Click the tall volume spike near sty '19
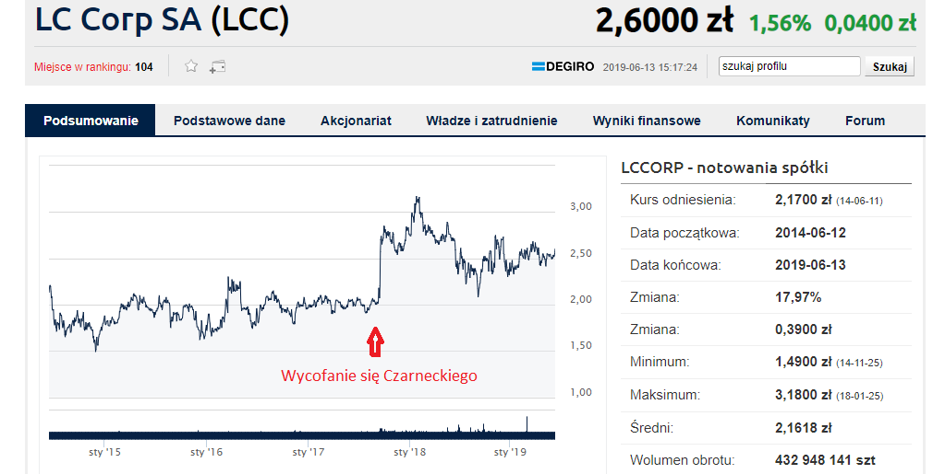 [x=526, y=423]
